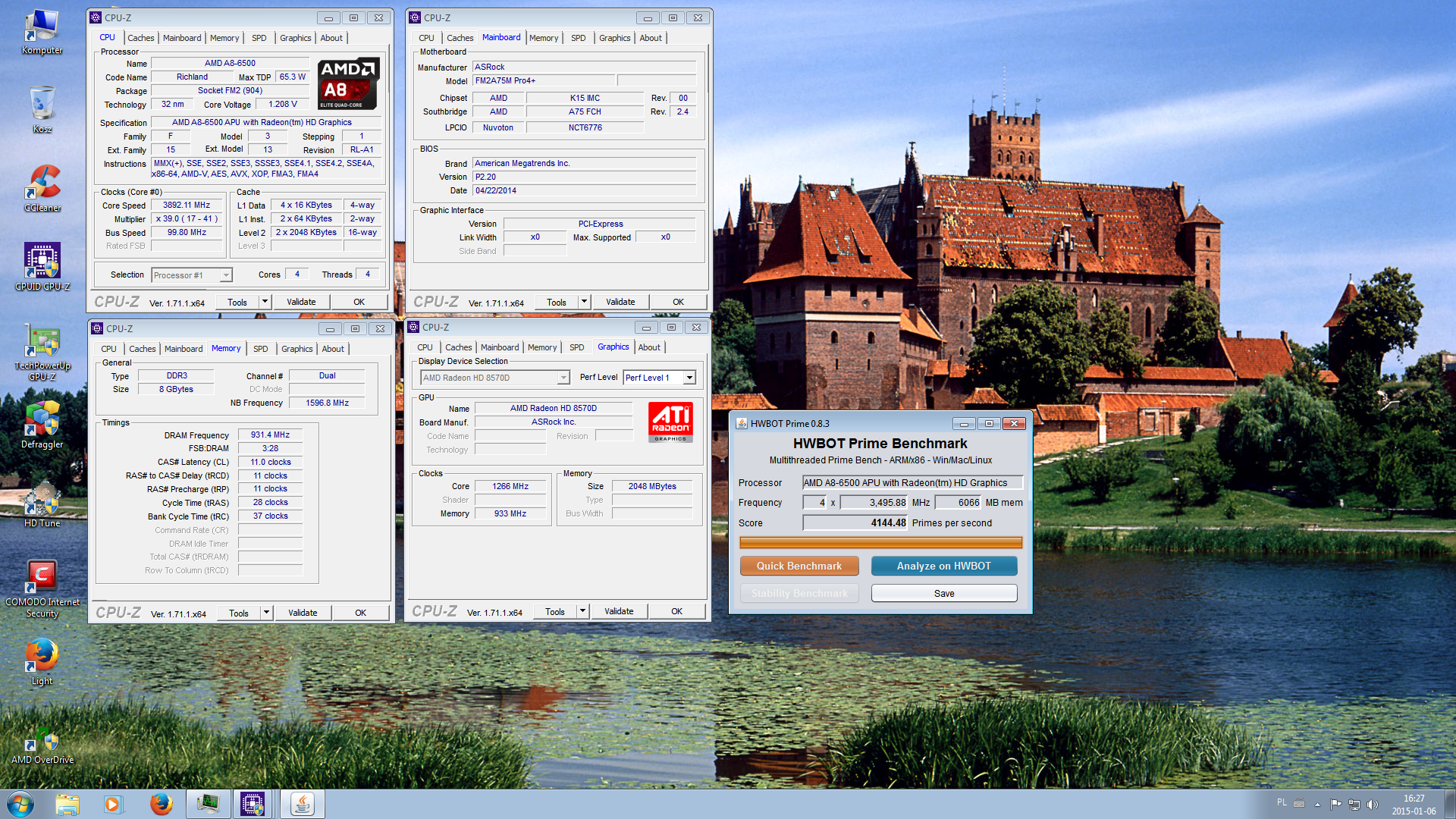Switch to the monitor app taskbar button
1456x819 pixels.
tap(208, 804)
